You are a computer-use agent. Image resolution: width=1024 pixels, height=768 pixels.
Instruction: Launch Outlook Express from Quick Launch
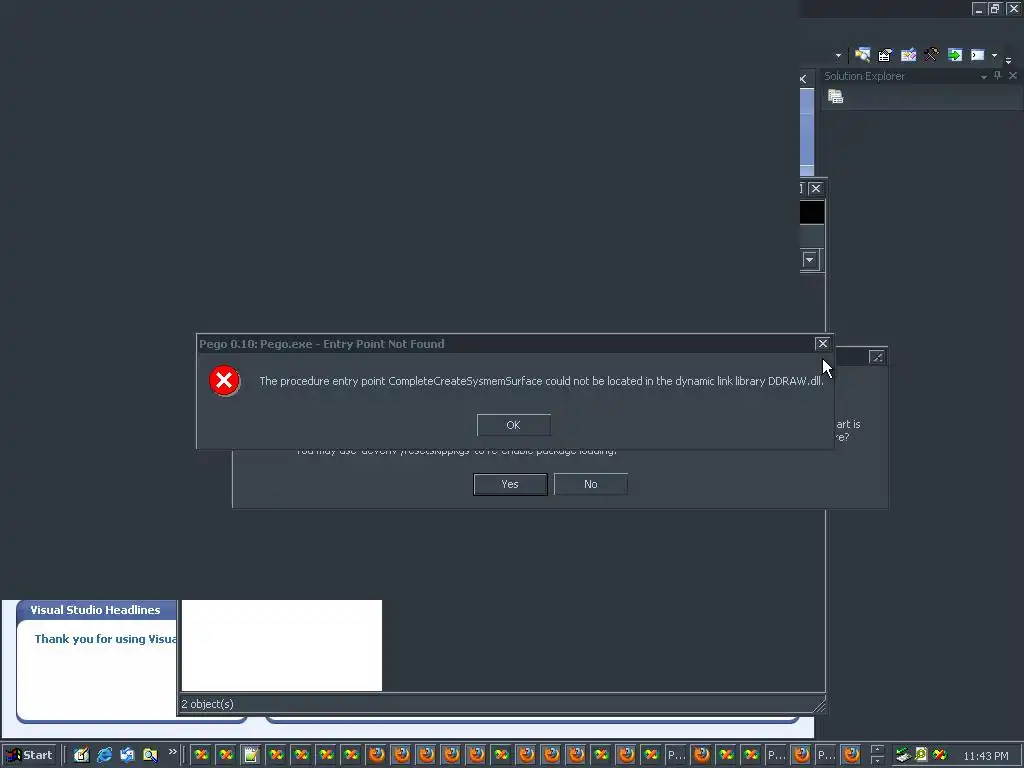tap(127, 755)
